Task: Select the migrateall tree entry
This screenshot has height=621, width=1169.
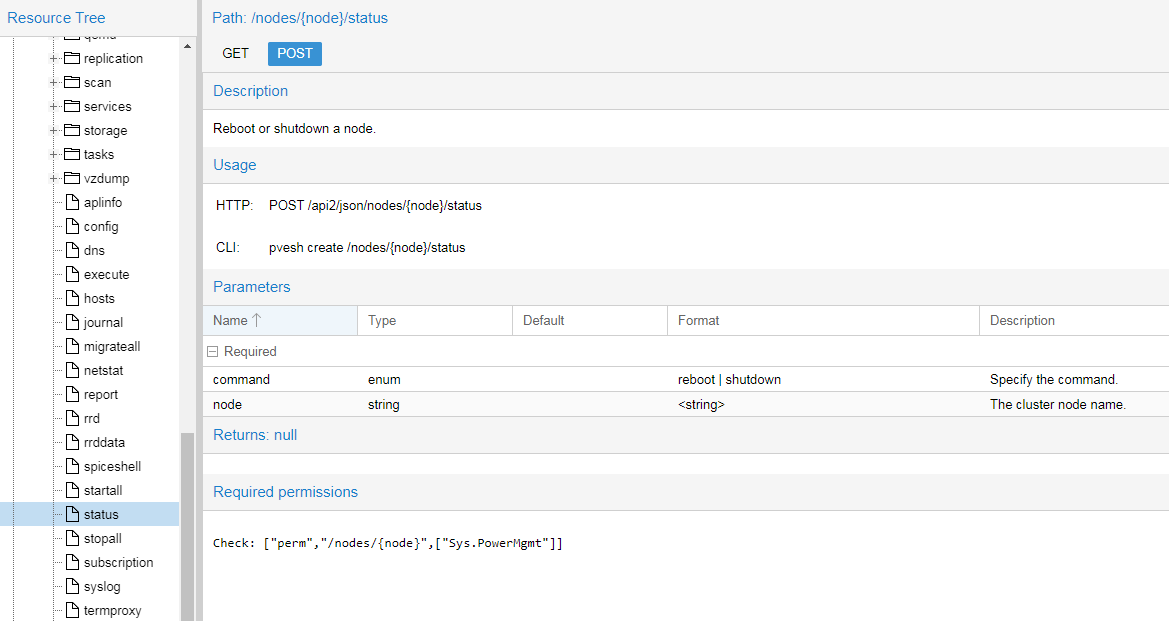Action: (112, 346)
